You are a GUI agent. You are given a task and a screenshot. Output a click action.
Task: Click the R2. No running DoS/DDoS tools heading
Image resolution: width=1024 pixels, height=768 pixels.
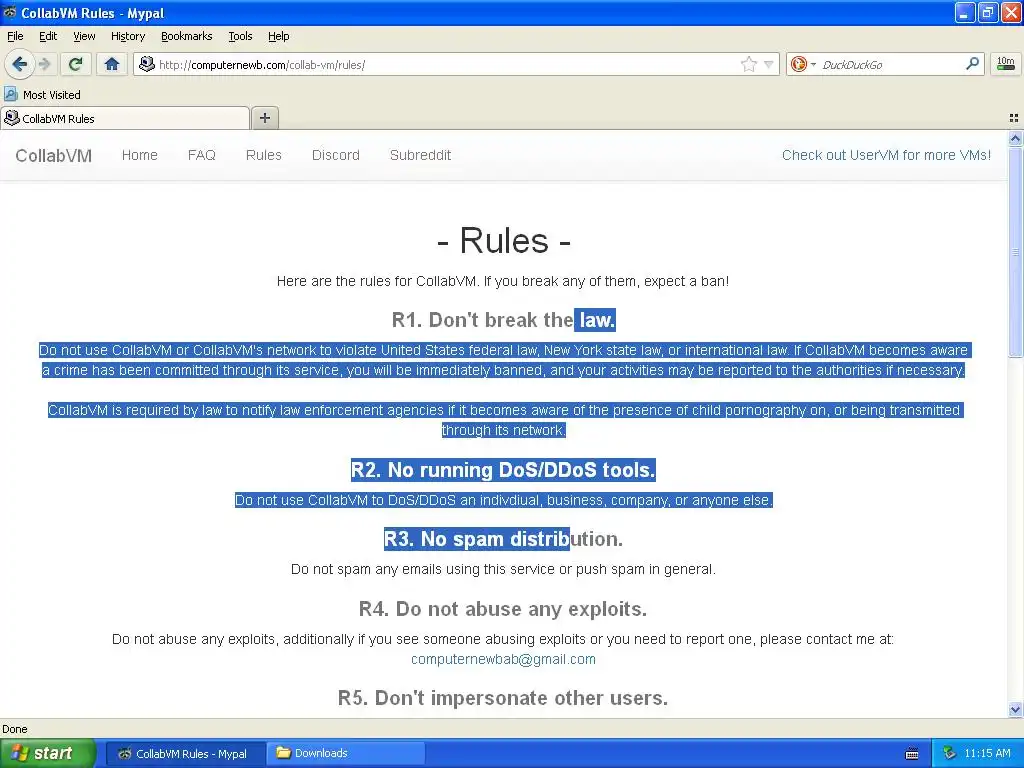(x=504, y=470)
